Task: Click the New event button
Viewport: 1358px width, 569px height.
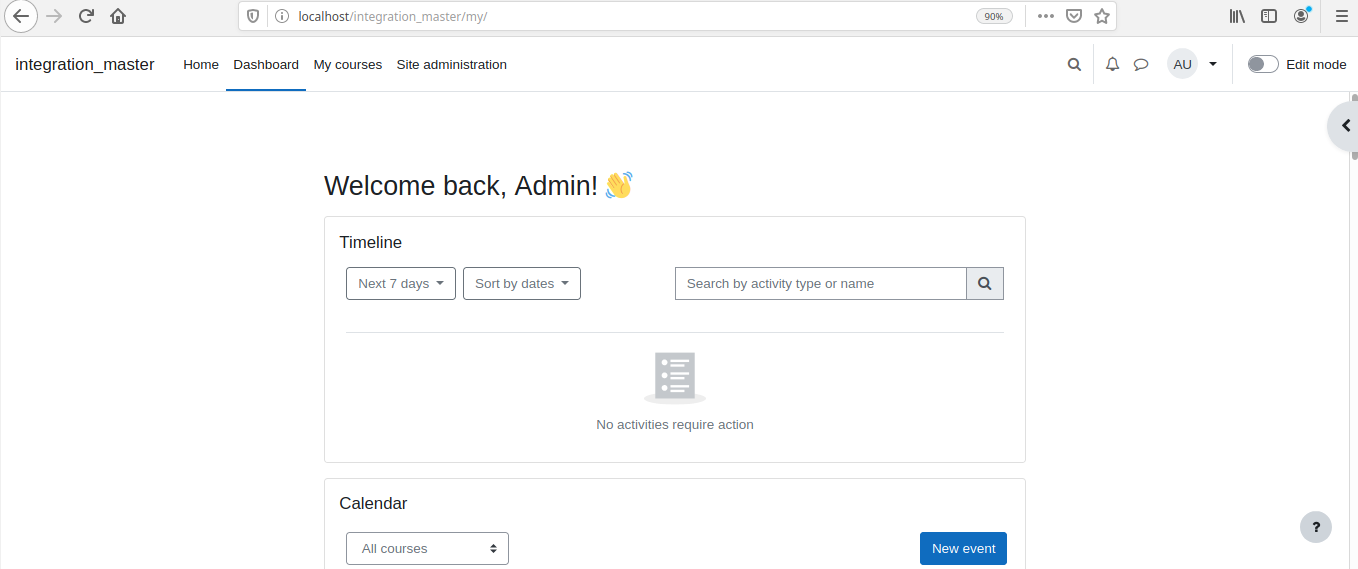Action: point(963,548)
